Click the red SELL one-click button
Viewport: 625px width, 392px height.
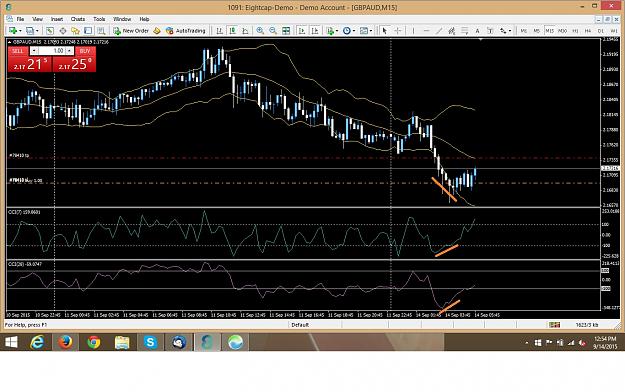coord(18,51)
